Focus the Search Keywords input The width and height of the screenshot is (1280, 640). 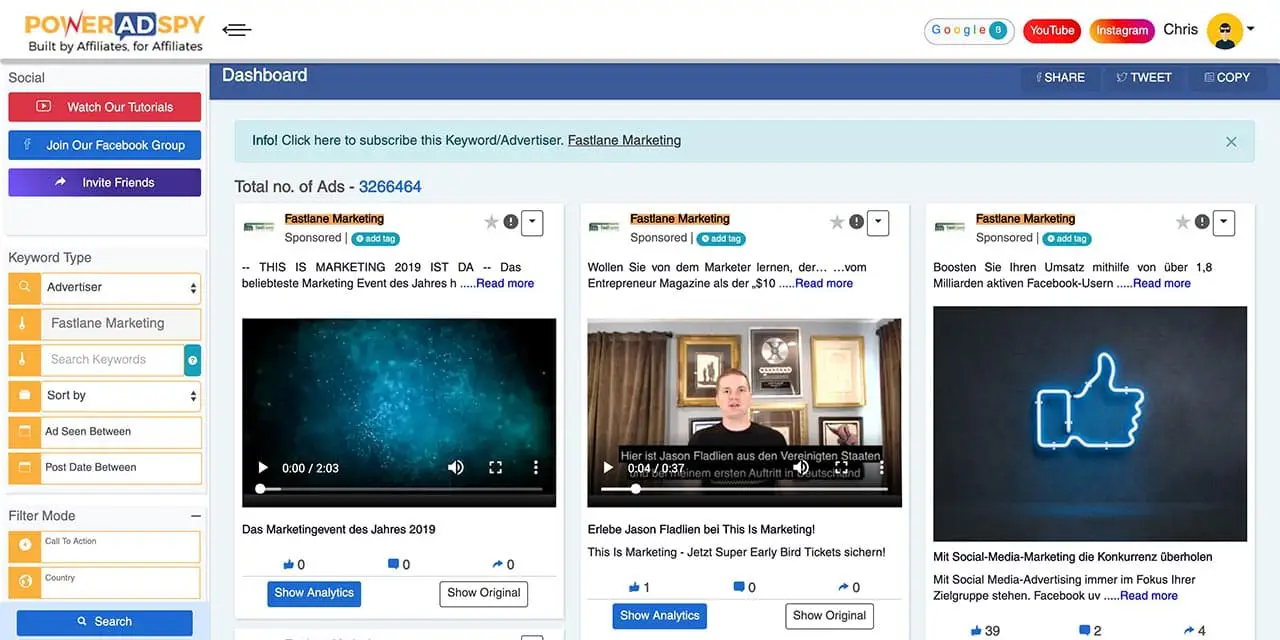(111, 360)
